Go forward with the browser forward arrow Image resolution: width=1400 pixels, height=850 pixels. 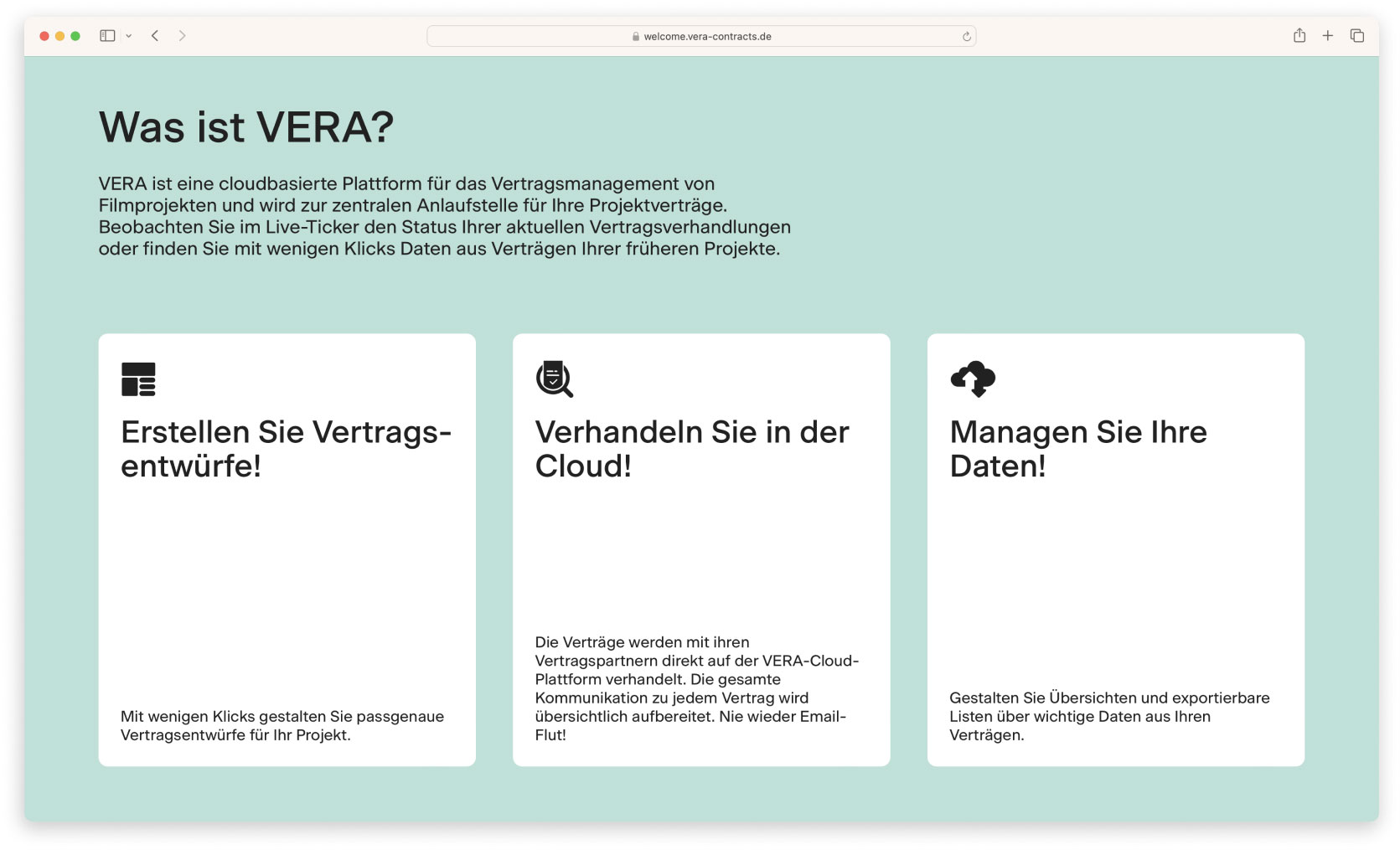coord(182,36)
